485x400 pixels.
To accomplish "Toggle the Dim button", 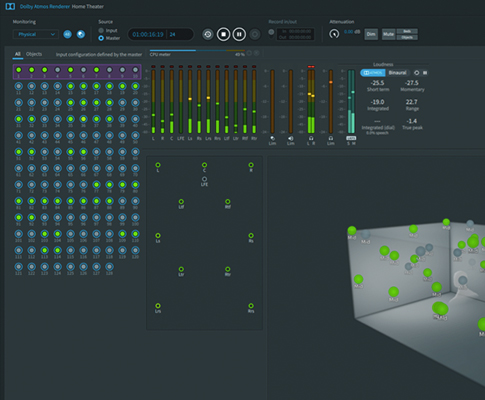I will tap(371, 34).
